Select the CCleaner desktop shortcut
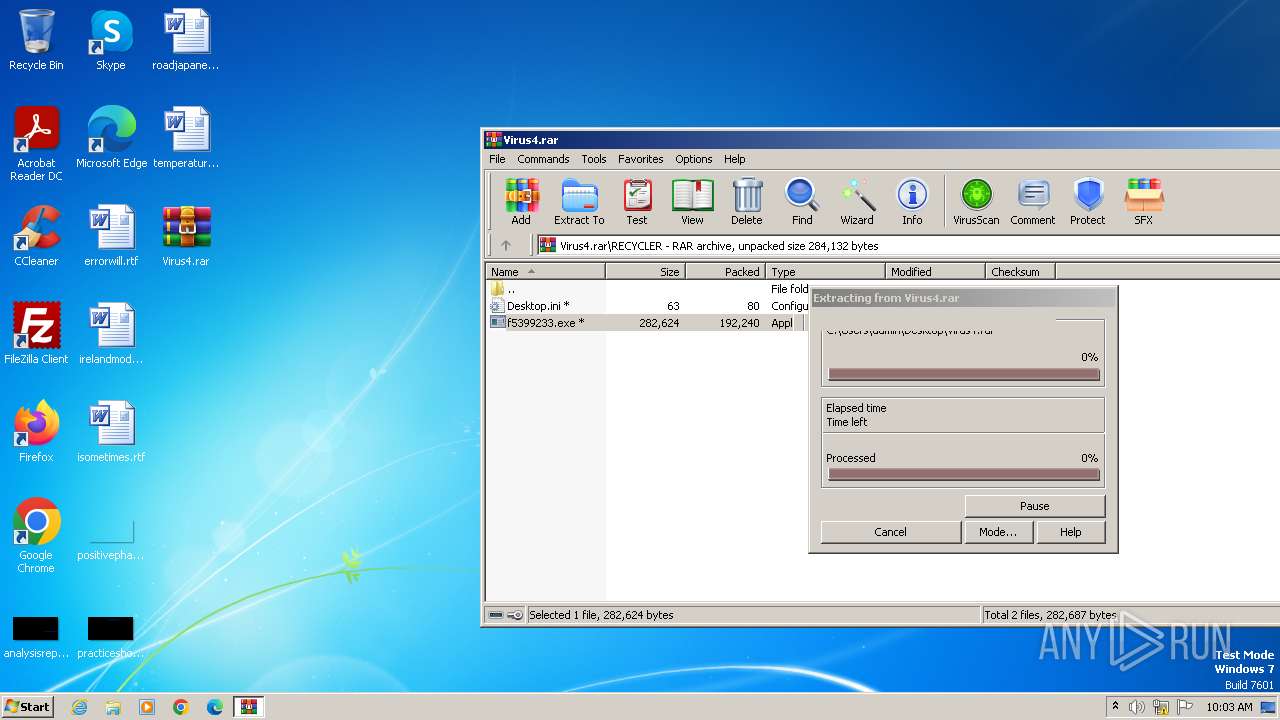The height and width of the screenshot is (720, 1280). [x=36, y=236]
